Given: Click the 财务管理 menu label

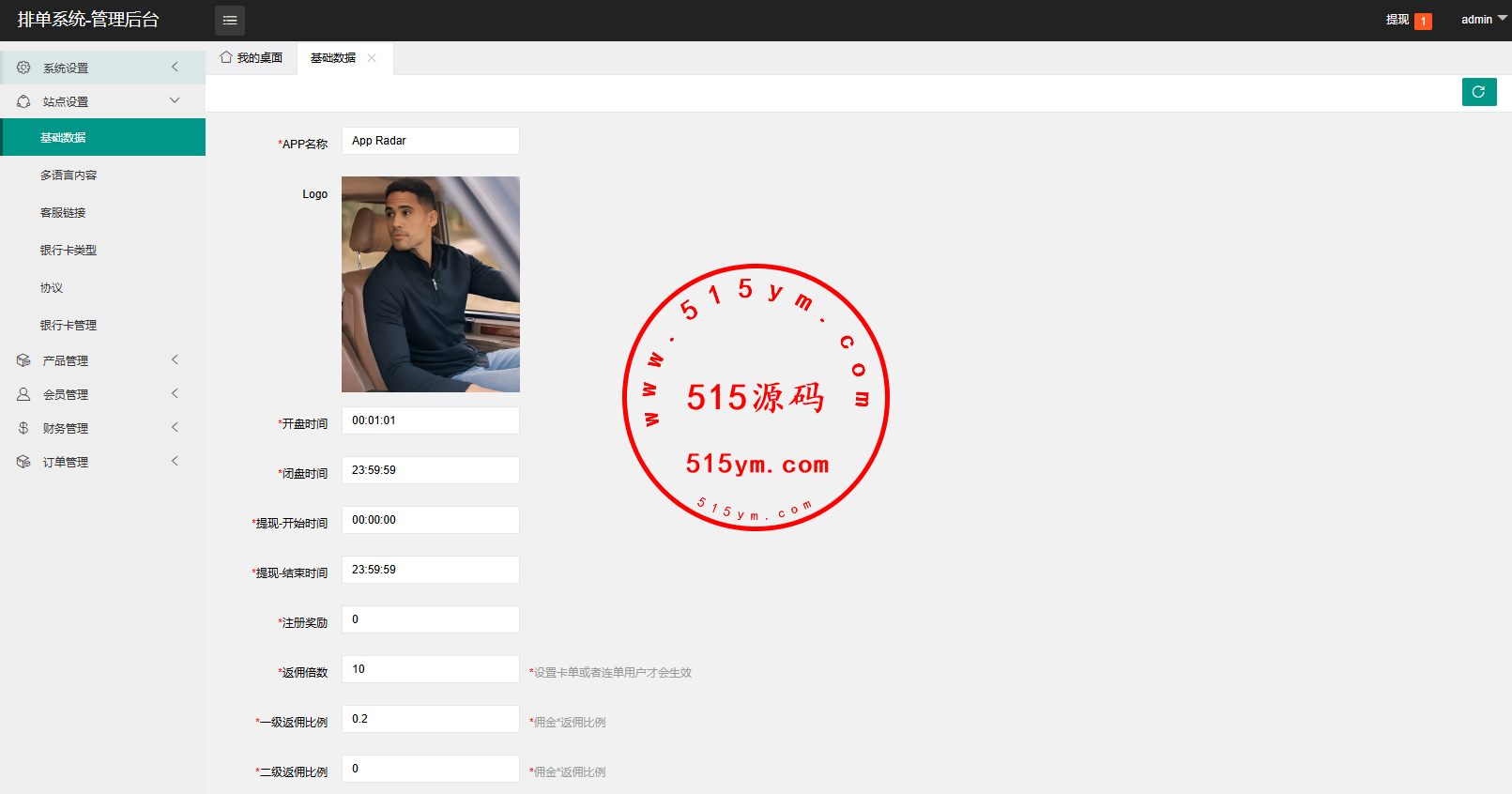Looking at the screenshot, I should tap(66, 428).
